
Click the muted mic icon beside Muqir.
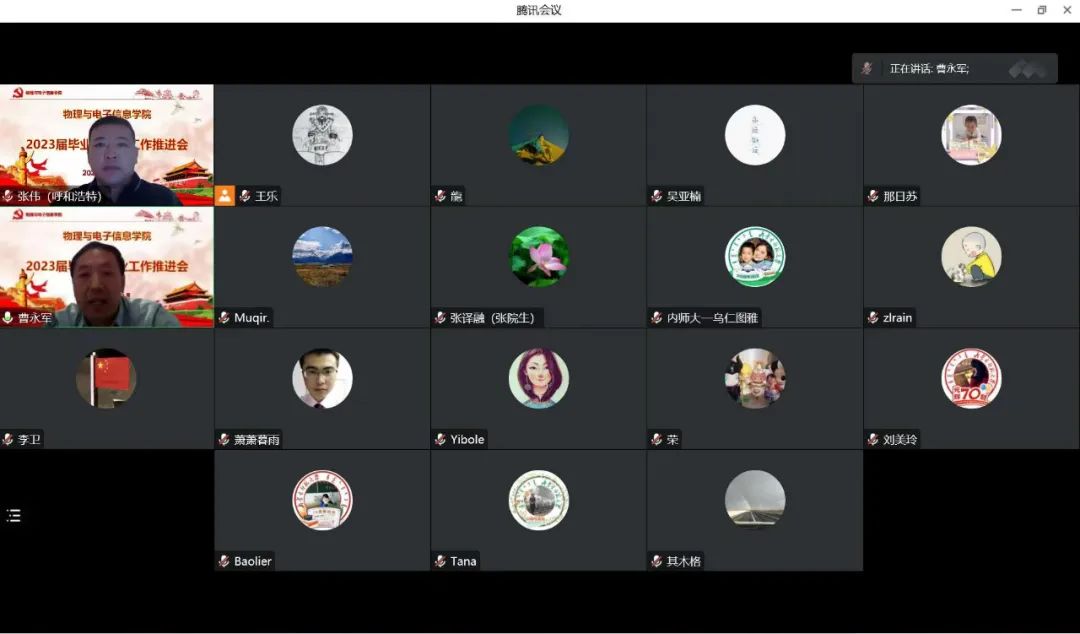(224, 318)
